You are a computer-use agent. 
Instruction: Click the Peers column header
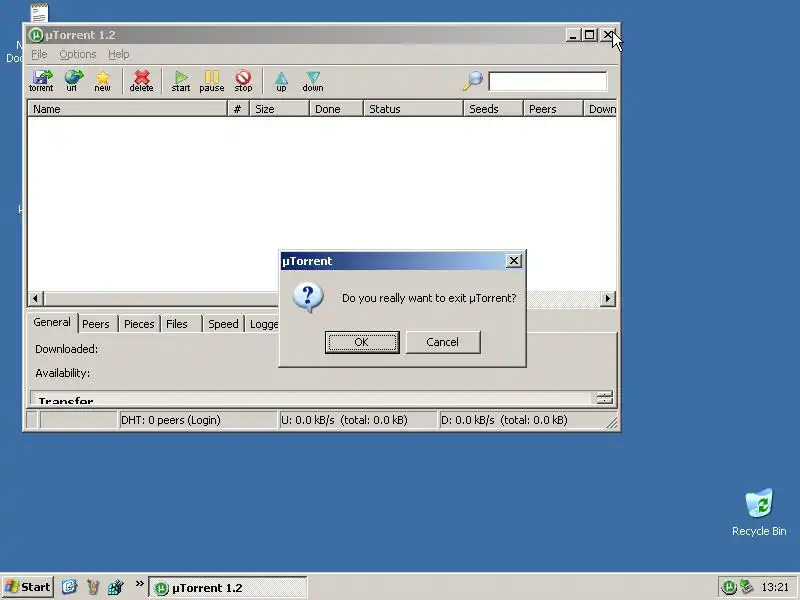pos(553,109)
